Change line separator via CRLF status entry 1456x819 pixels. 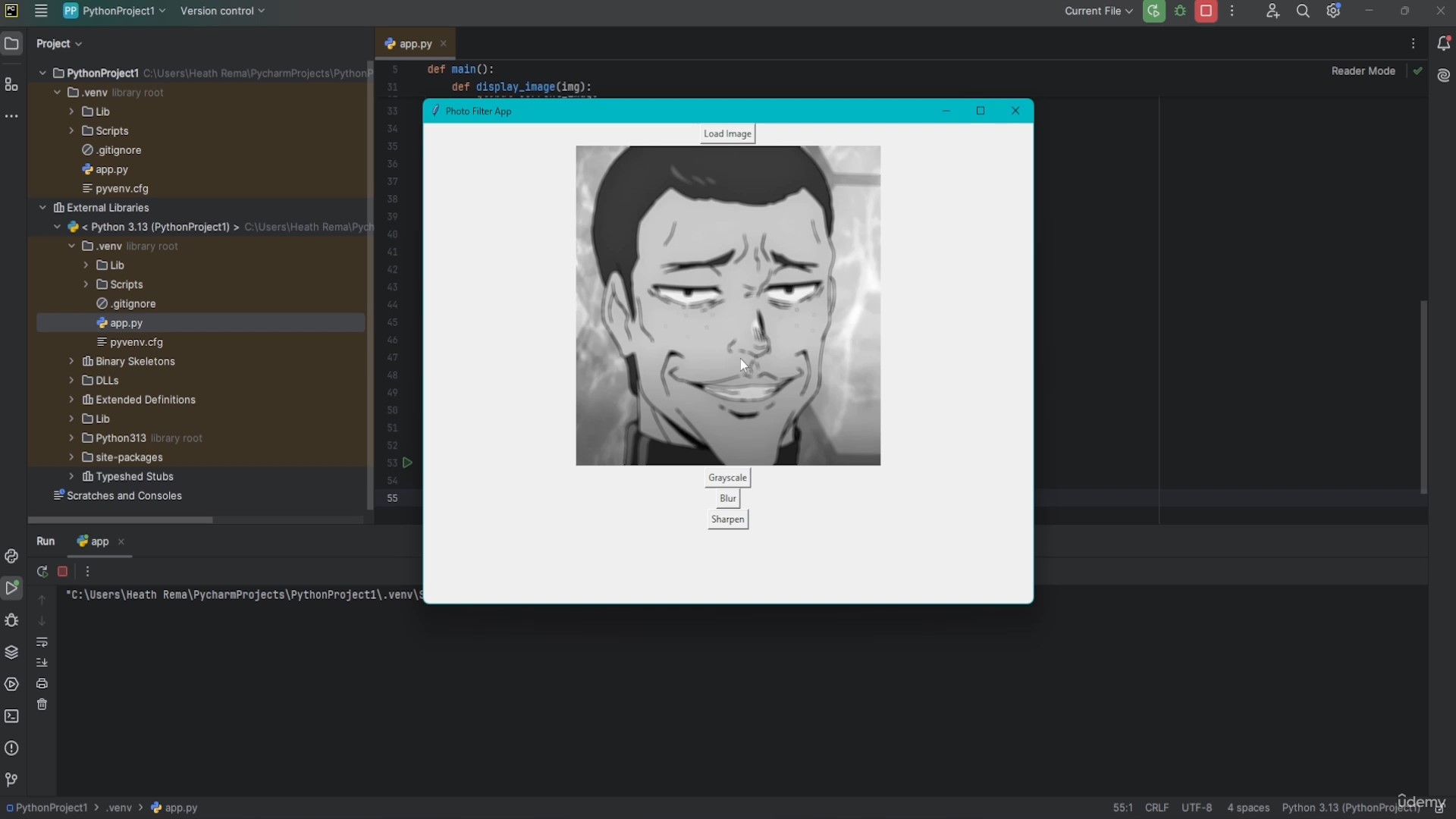(1156, 808)
